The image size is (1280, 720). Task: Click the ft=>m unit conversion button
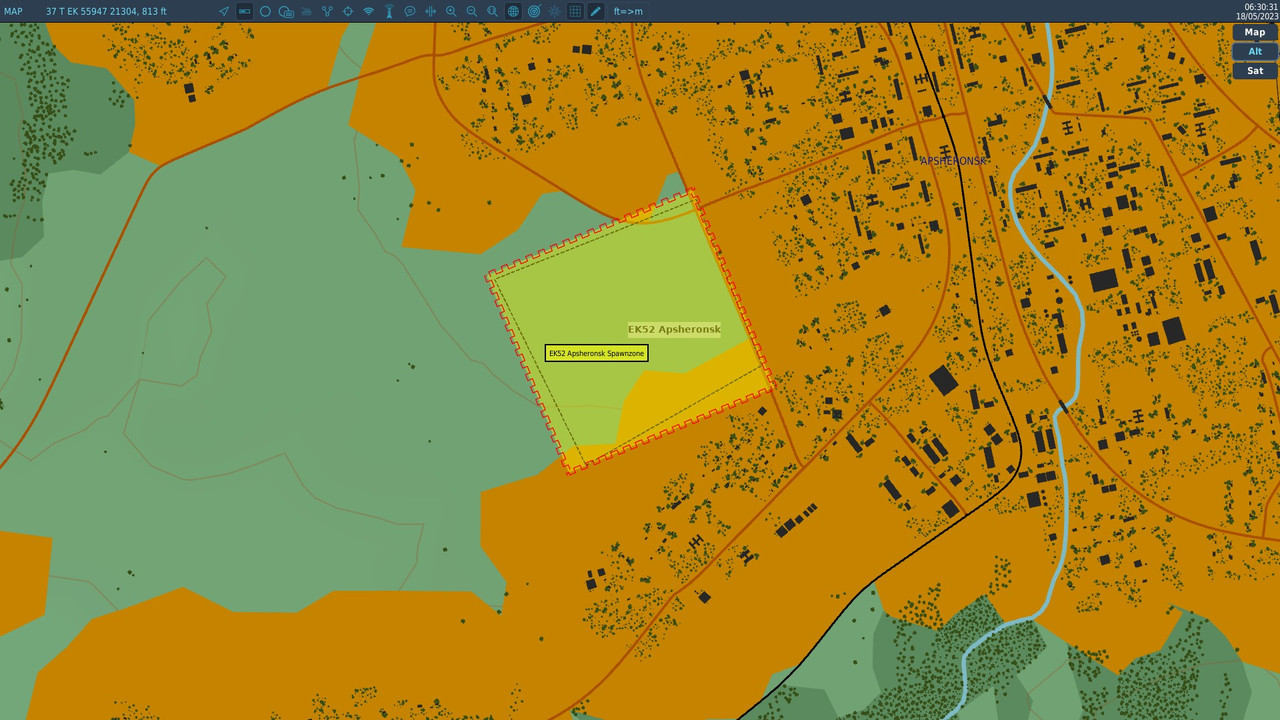[628, 11]
